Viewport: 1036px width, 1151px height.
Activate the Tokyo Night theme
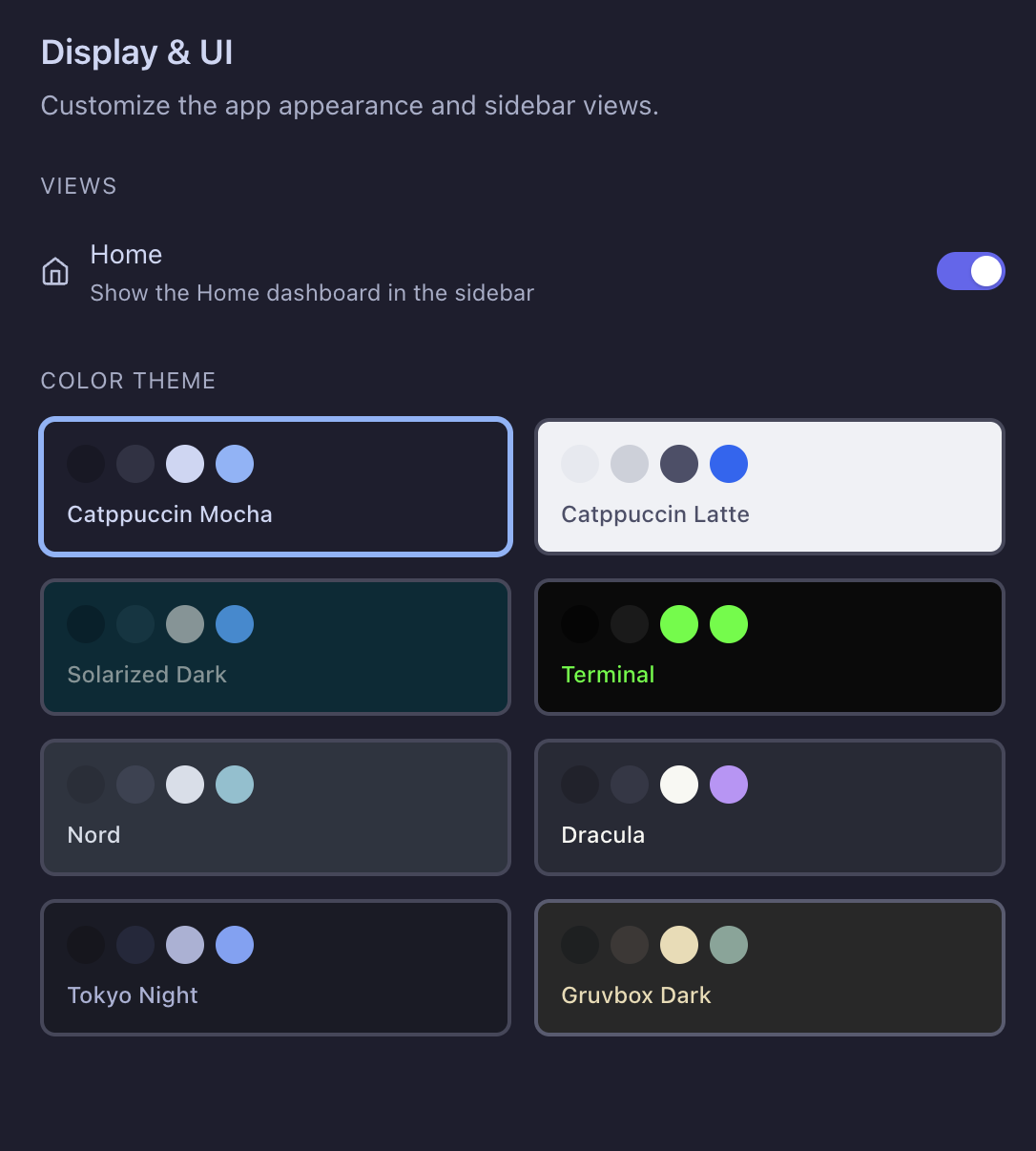click(275, 968)
